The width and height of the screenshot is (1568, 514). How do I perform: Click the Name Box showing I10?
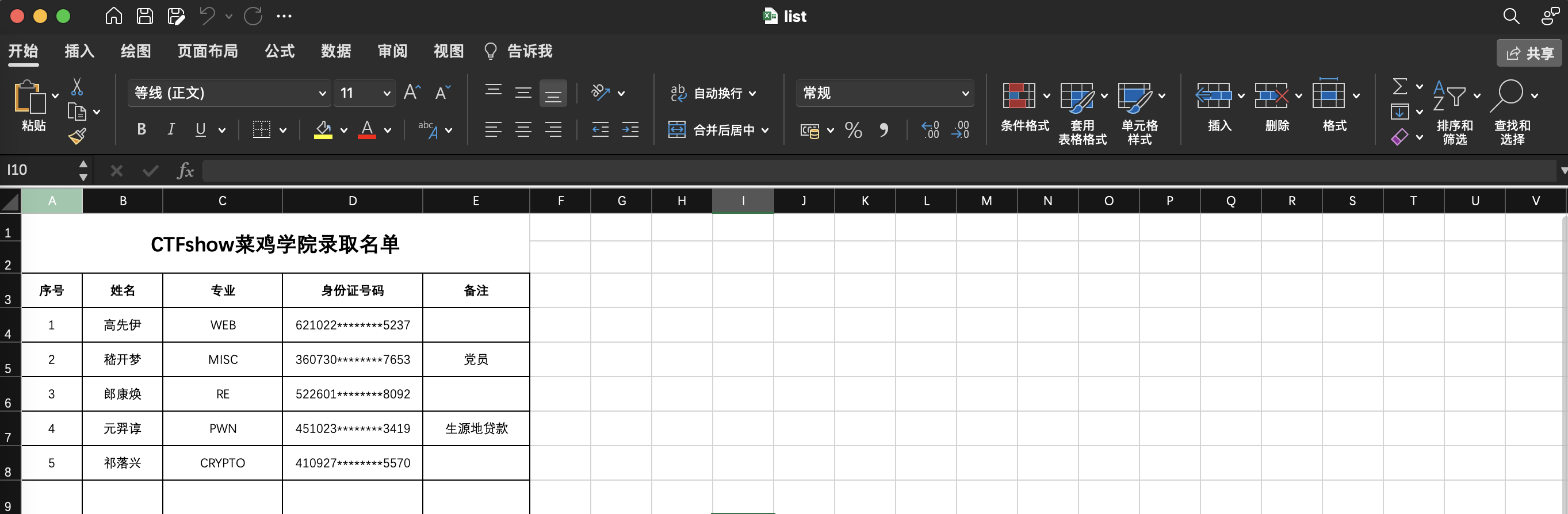(40, 170)
